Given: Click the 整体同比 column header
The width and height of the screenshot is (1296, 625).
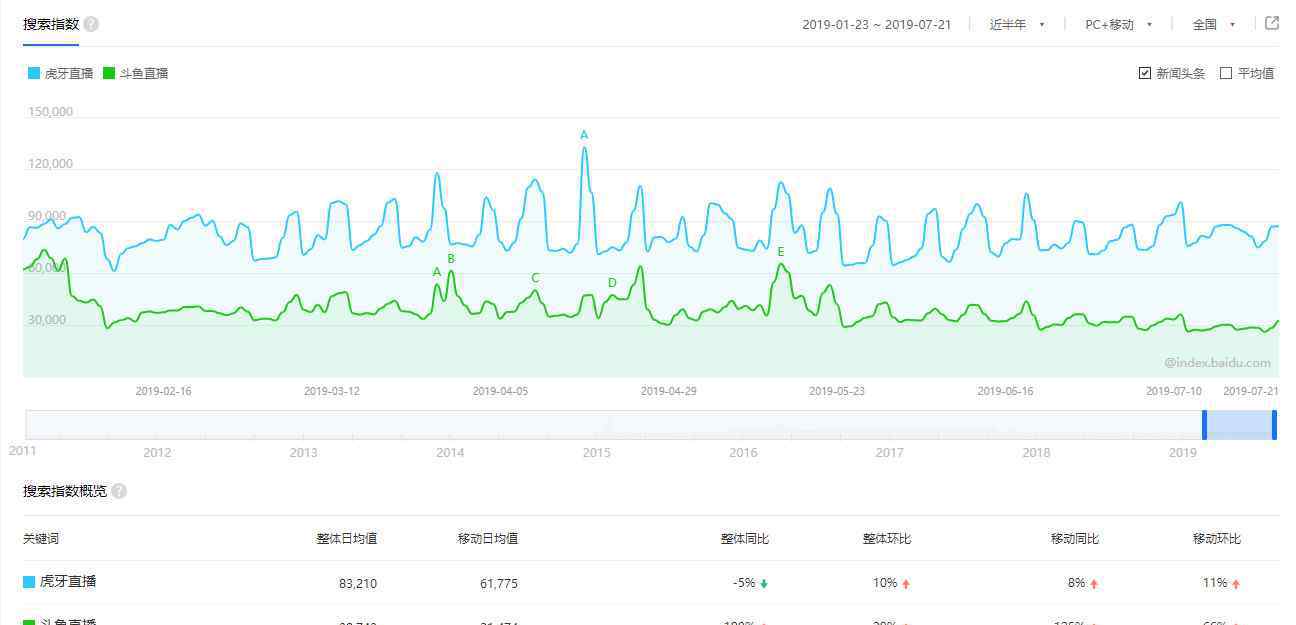Looking at the screenshot, I should coord(745,538).
